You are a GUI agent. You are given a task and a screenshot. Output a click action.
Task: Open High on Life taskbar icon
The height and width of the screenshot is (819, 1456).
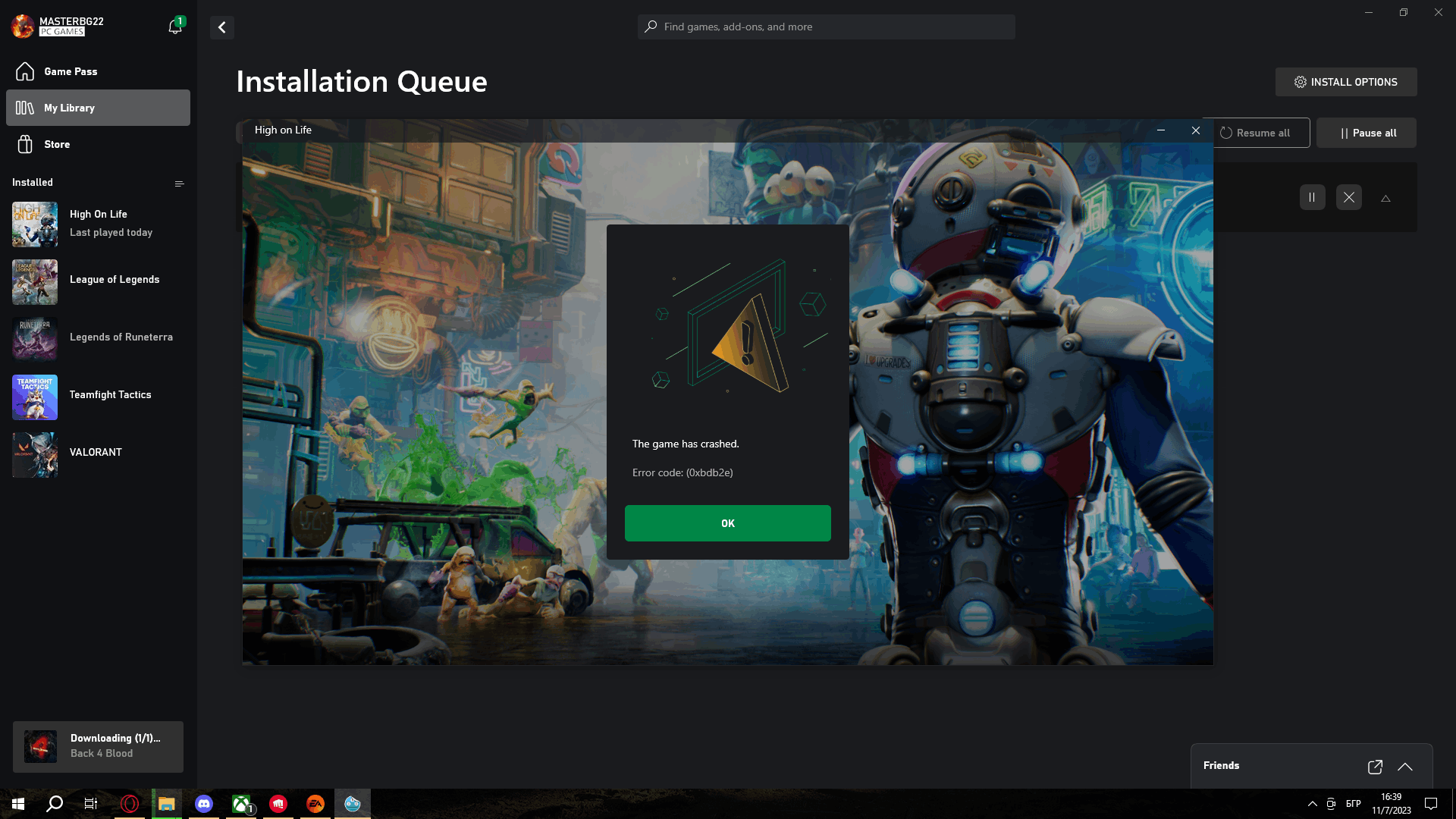(x=353, y=804)
